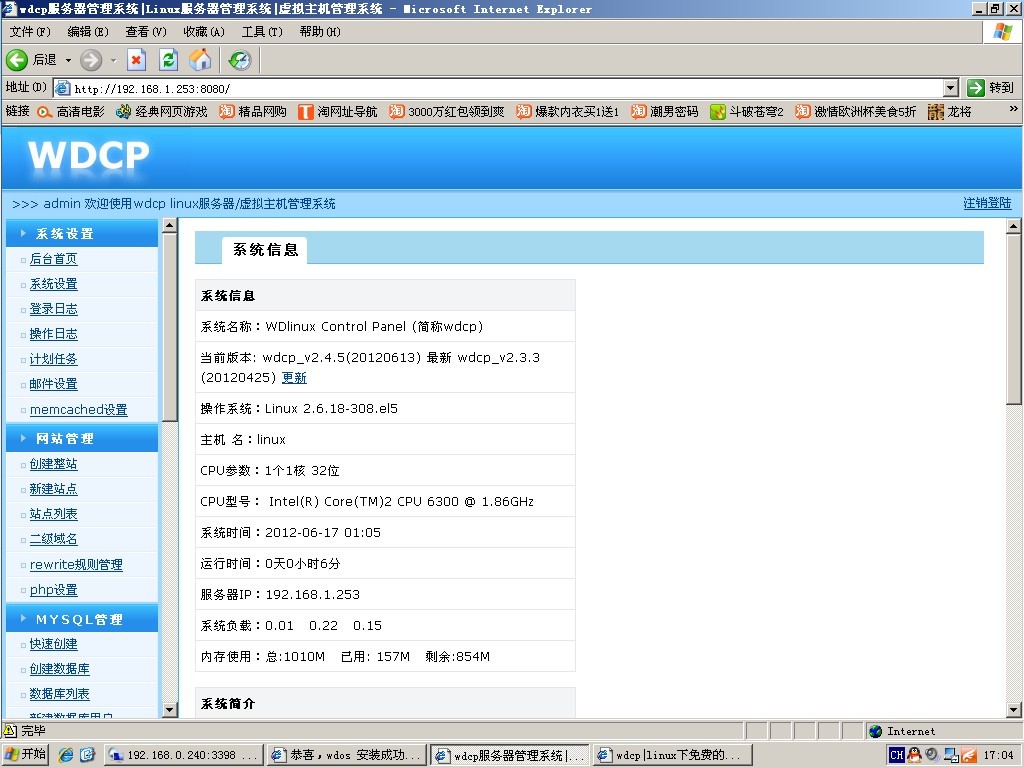This screenshot has width=1024, height=768.
Task: Open 系统设置 sidebar link
Action: point(54,283)
